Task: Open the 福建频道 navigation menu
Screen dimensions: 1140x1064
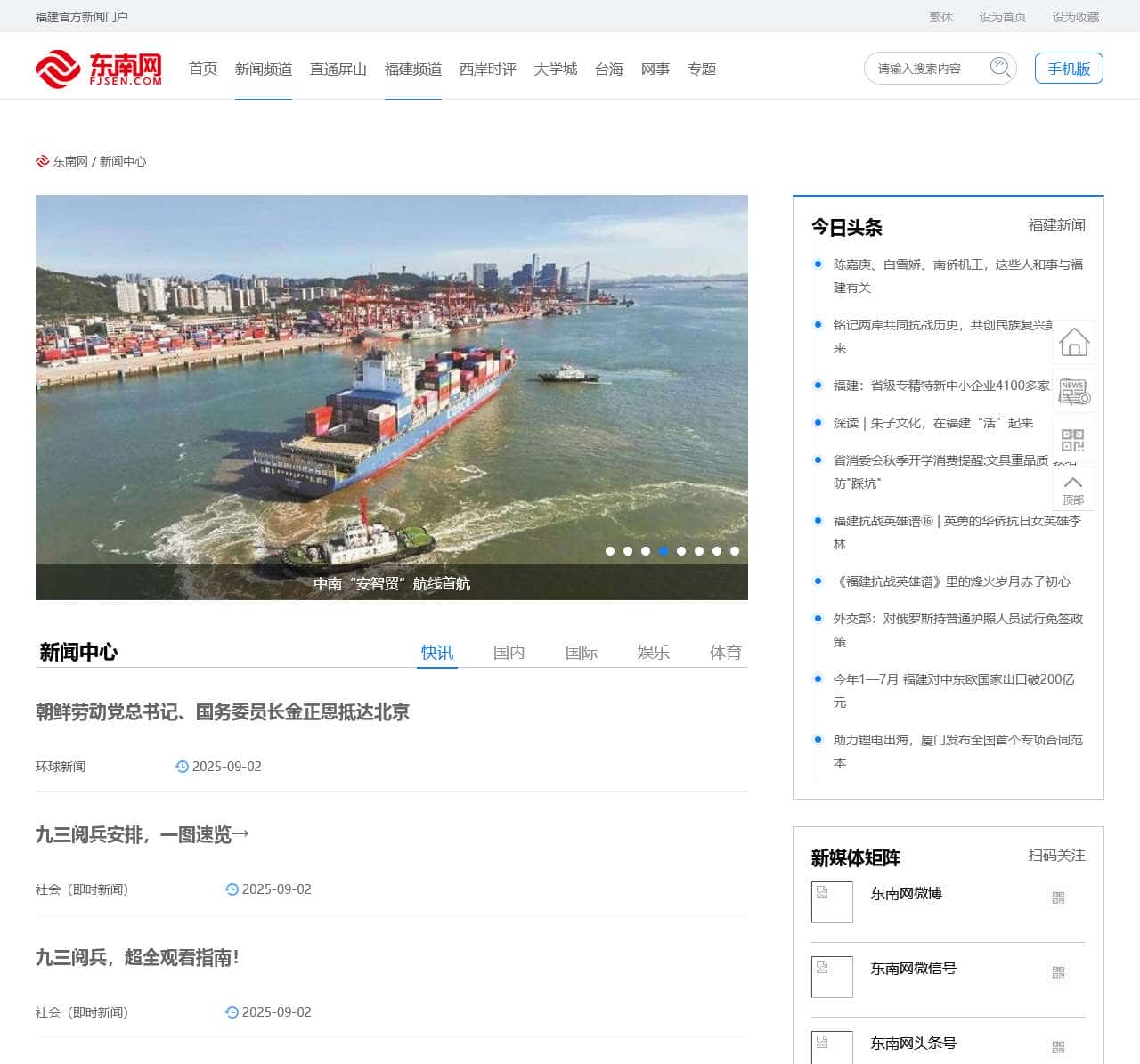Action: [x=413, y=69]
